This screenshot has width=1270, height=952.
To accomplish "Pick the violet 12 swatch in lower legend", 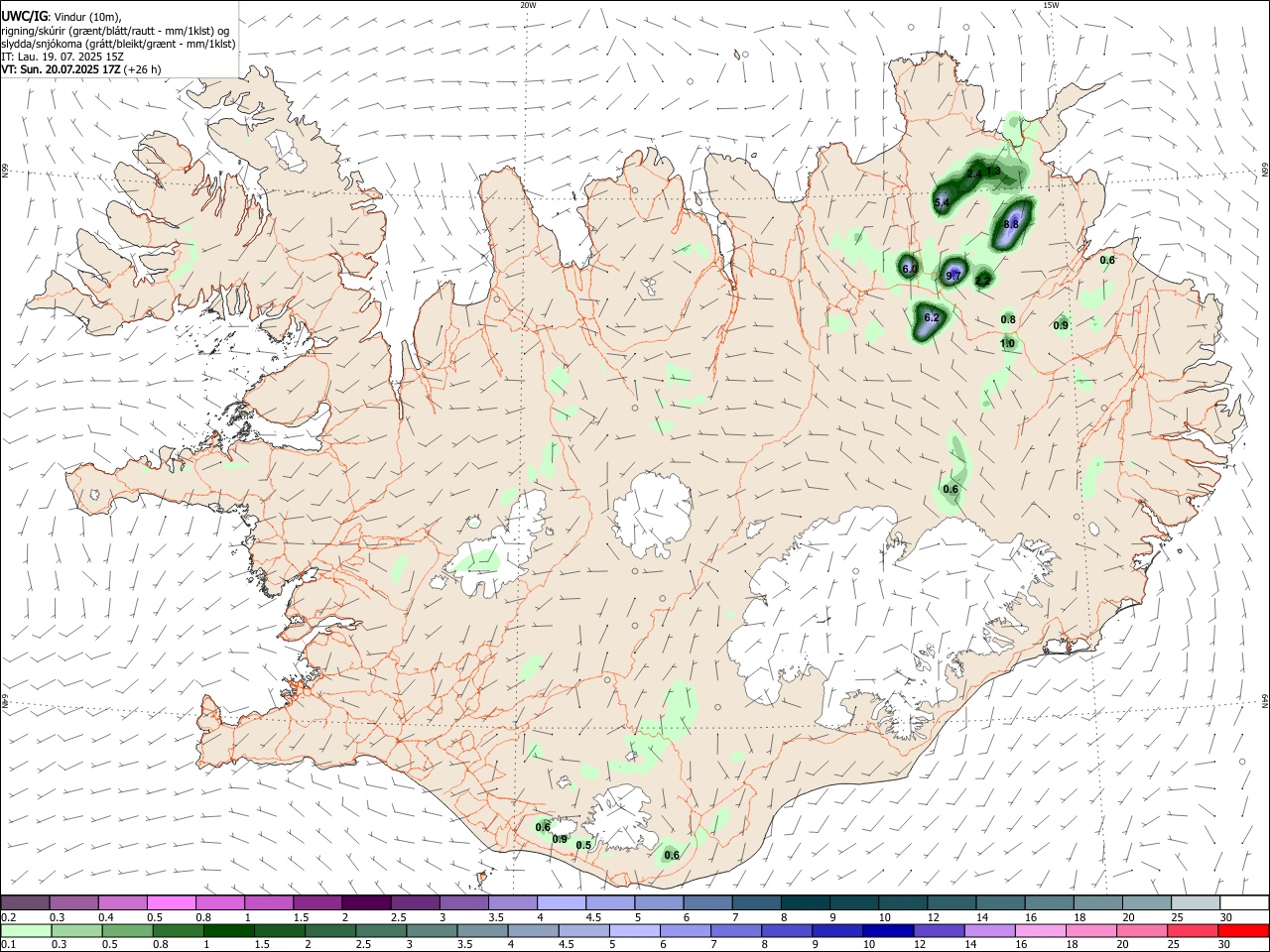I will click(x=938, y=930).
